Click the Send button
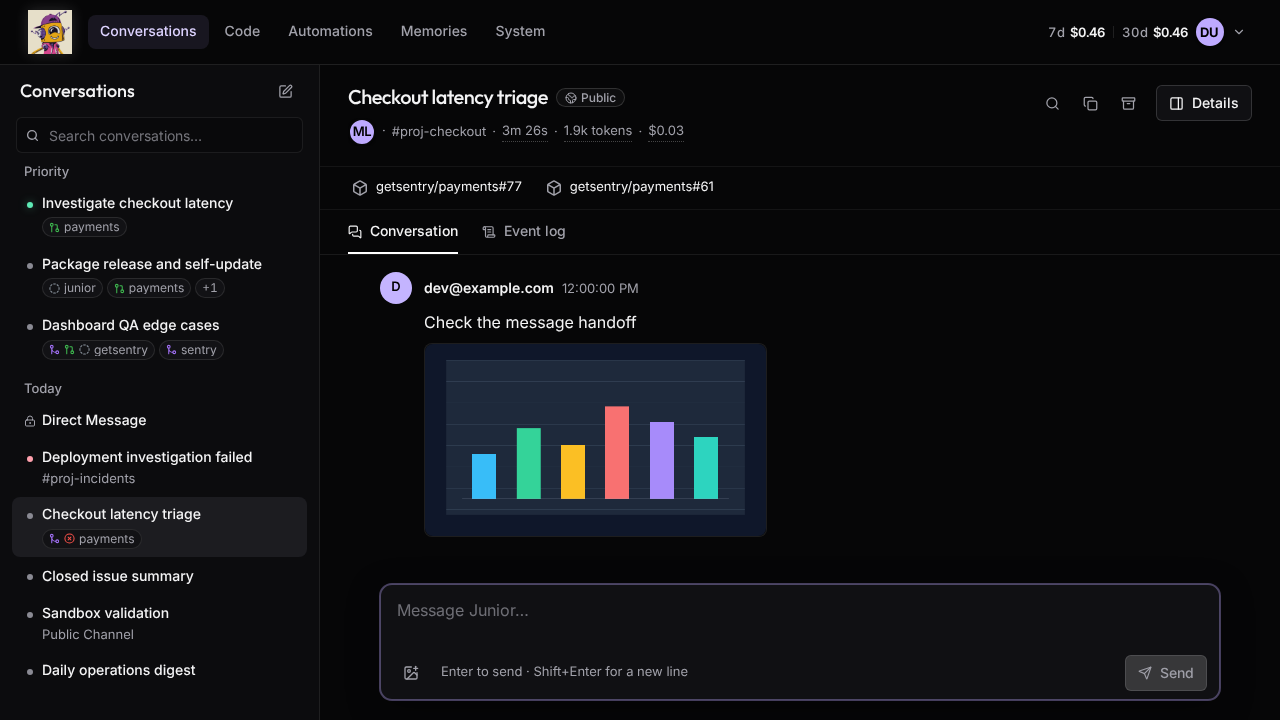Image resolution: width=1280 pixels, height=720 pixels. click(x=1166, y=673)
